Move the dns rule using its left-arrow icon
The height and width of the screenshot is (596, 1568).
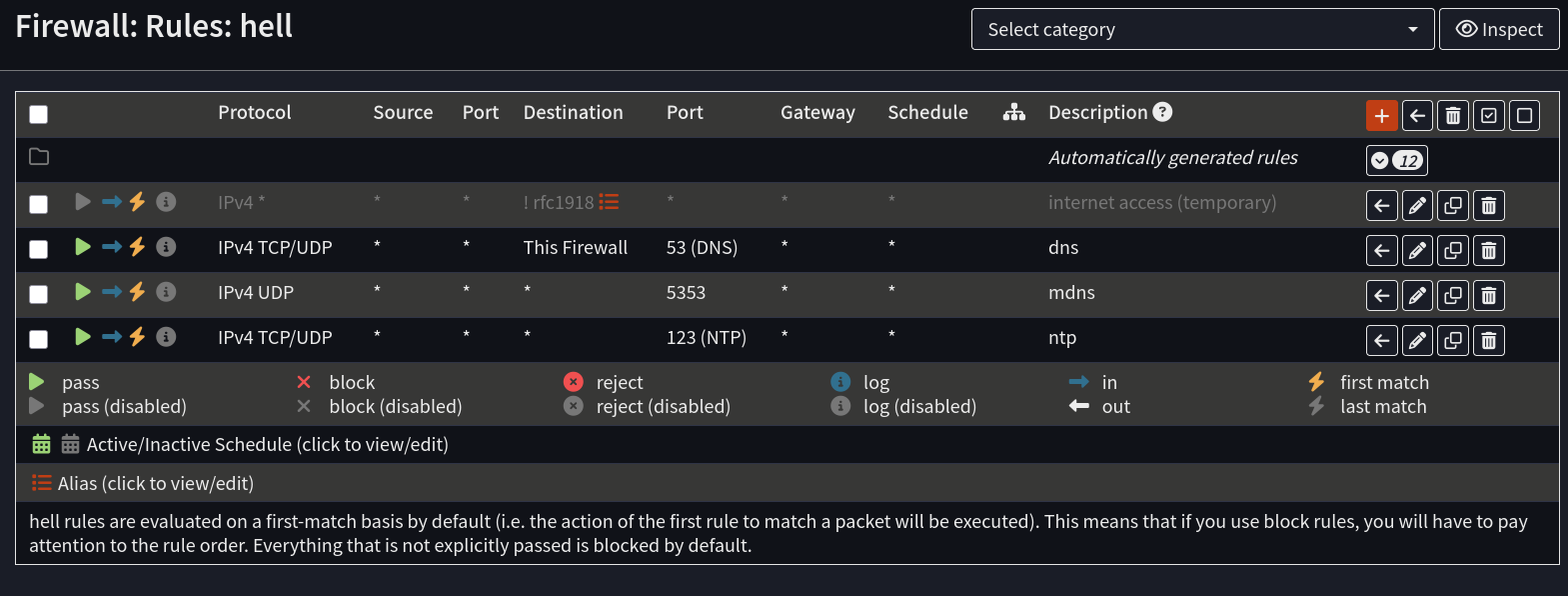[x=1381, y=250]
